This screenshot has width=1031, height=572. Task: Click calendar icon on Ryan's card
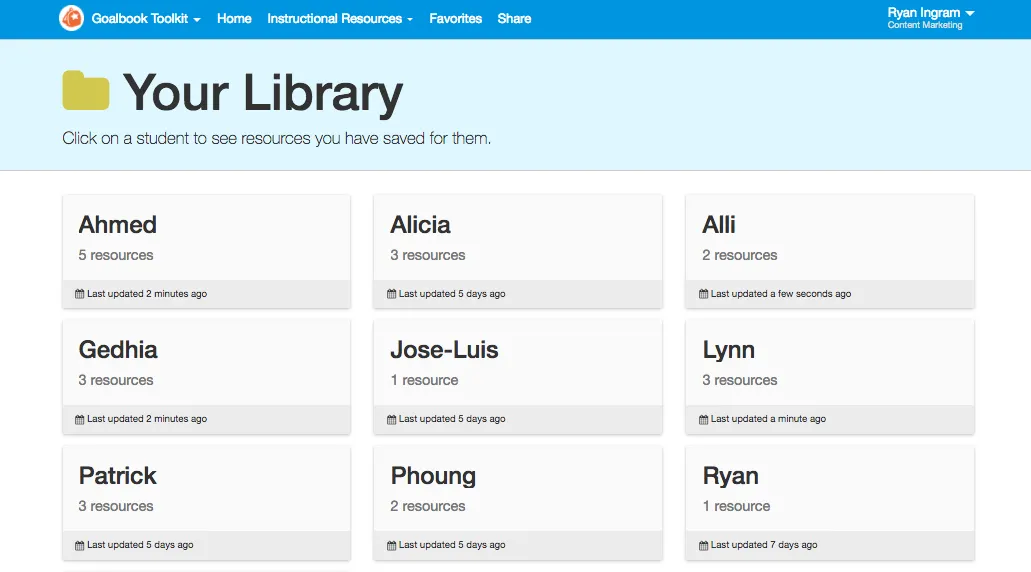tap(704, 545)
